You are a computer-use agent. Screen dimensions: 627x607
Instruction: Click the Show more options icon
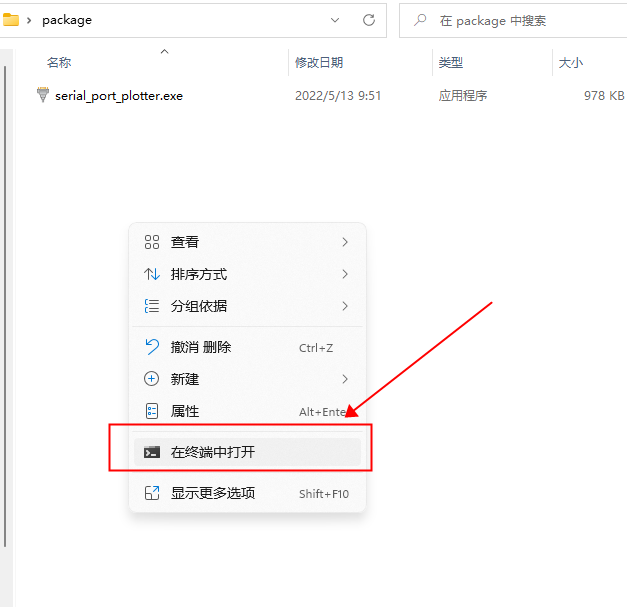pos(152,493)
